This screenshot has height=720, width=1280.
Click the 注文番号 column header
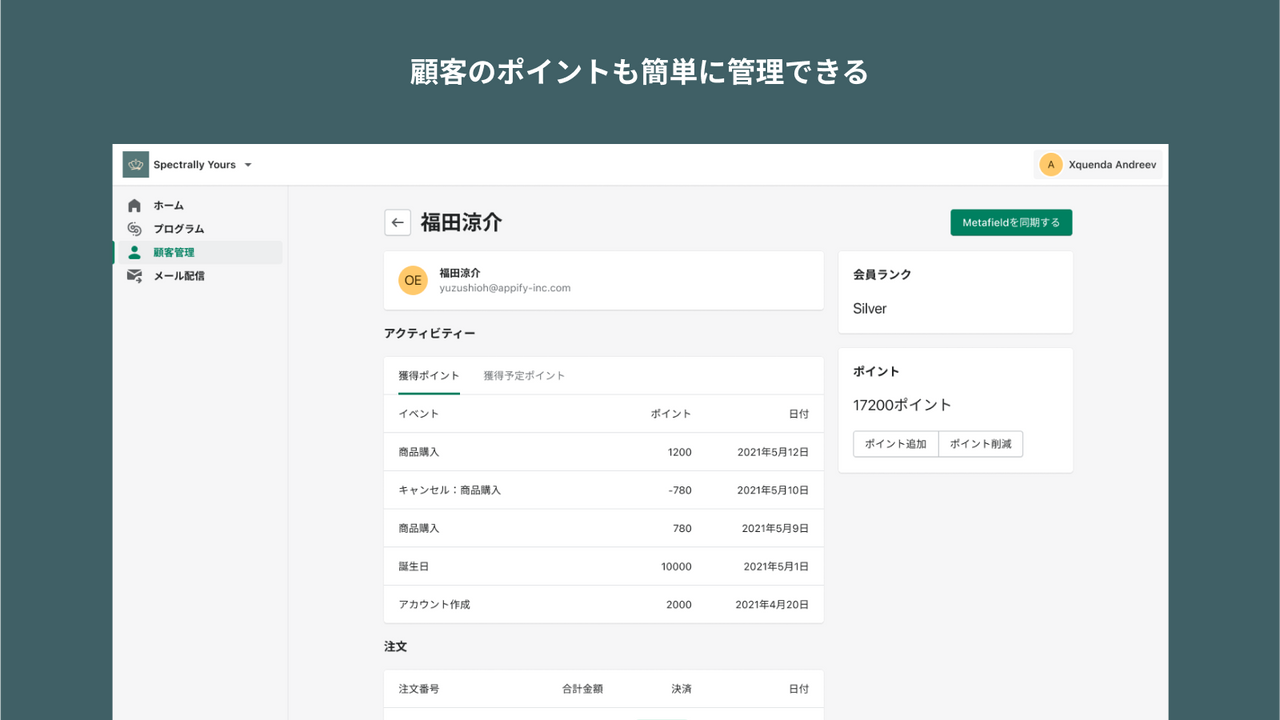coord(419,689)
